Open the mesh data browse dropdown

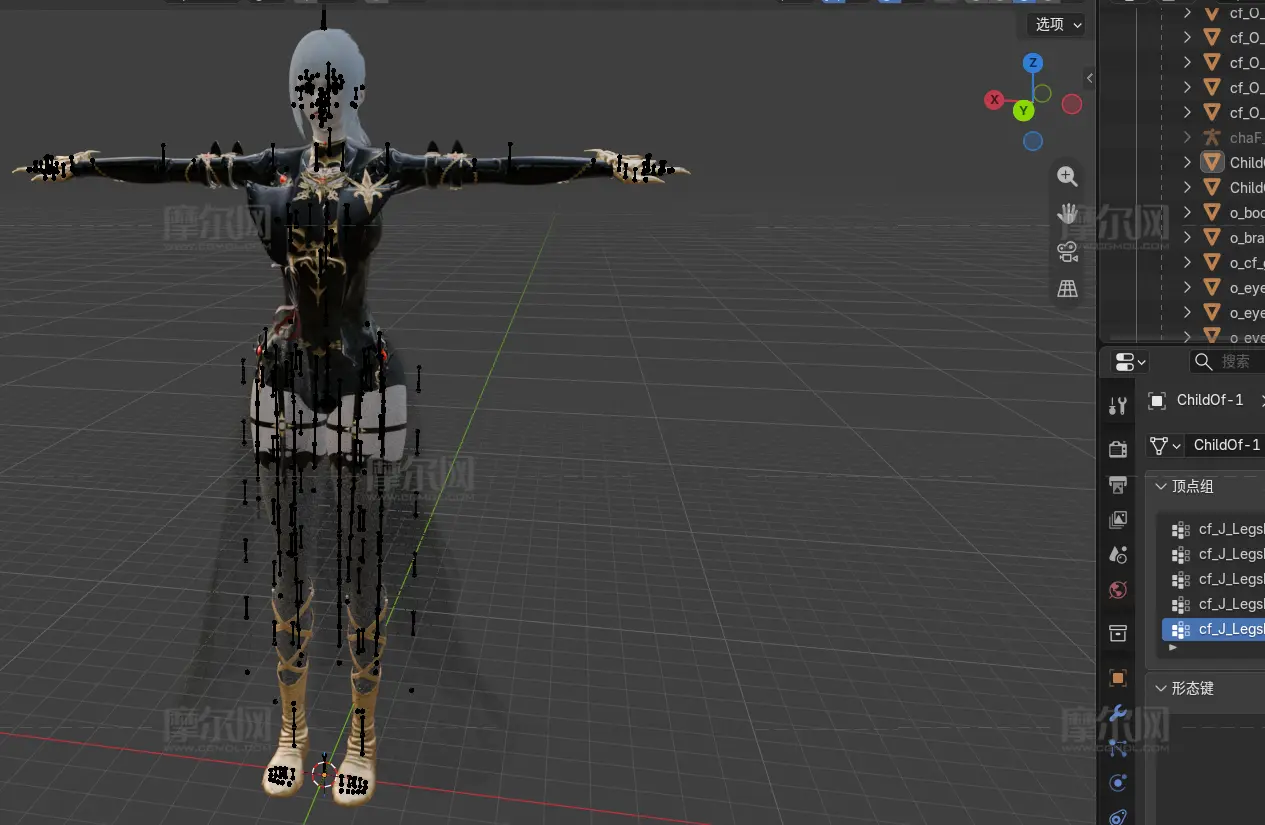point(1164,445)
